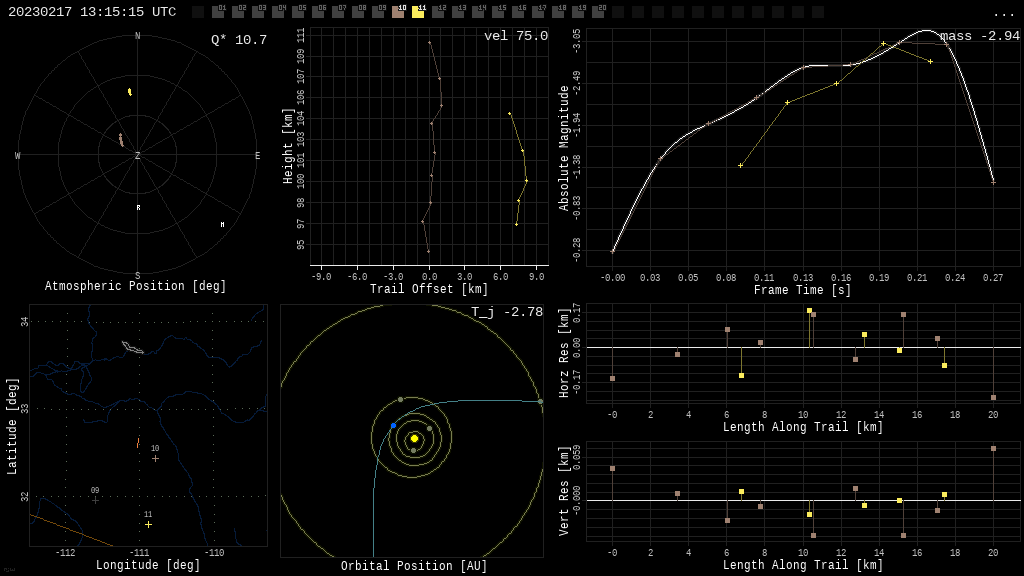Screen dimensions: 1024x576
Task: Select station 10 cross marker on map
Action: coord(155,458)
